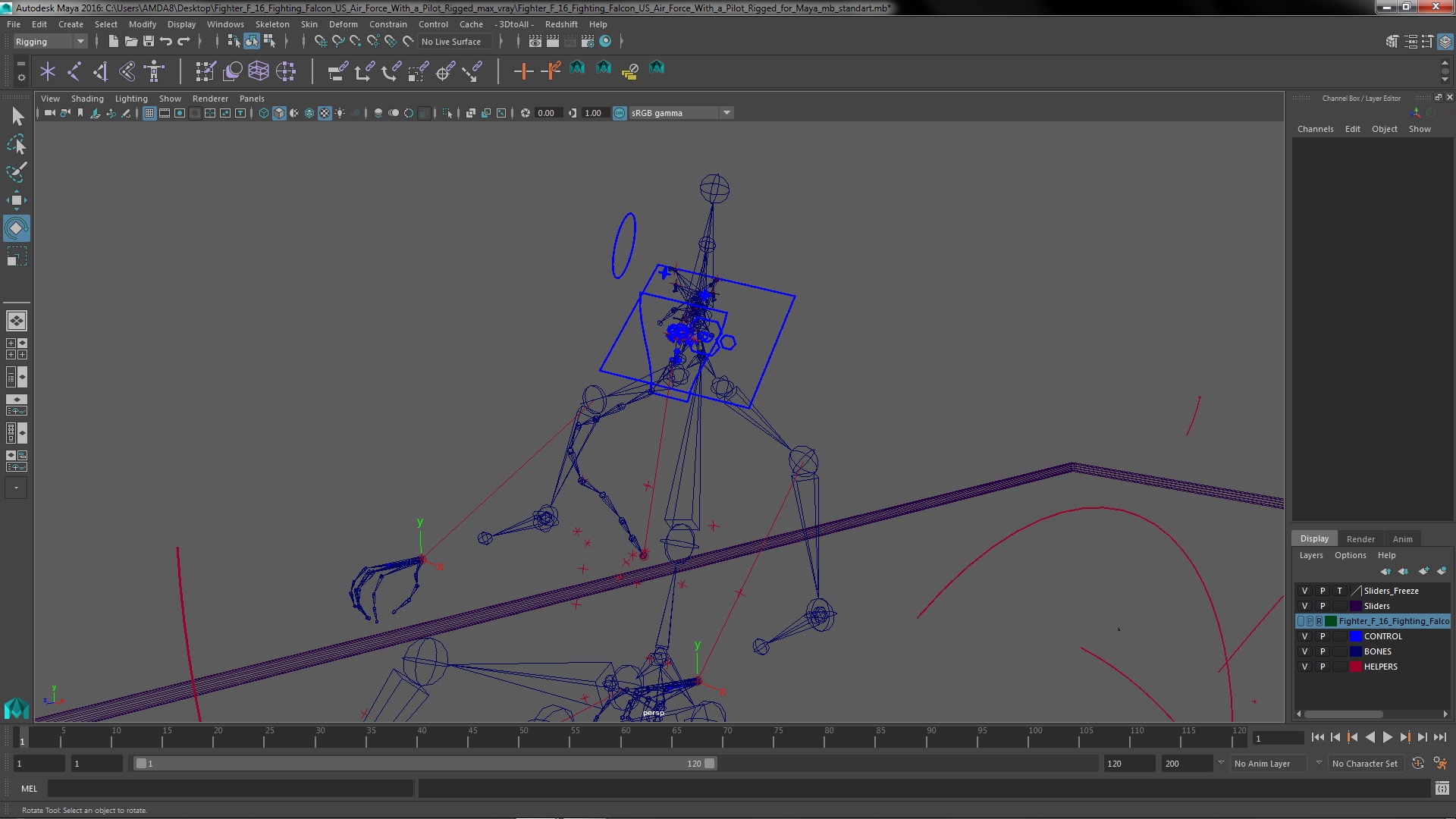Toggle visibility of Sliders_Freeze layer
Image resolution: width=1456 pixels, height=819 pixels.
coord(1304,591)
